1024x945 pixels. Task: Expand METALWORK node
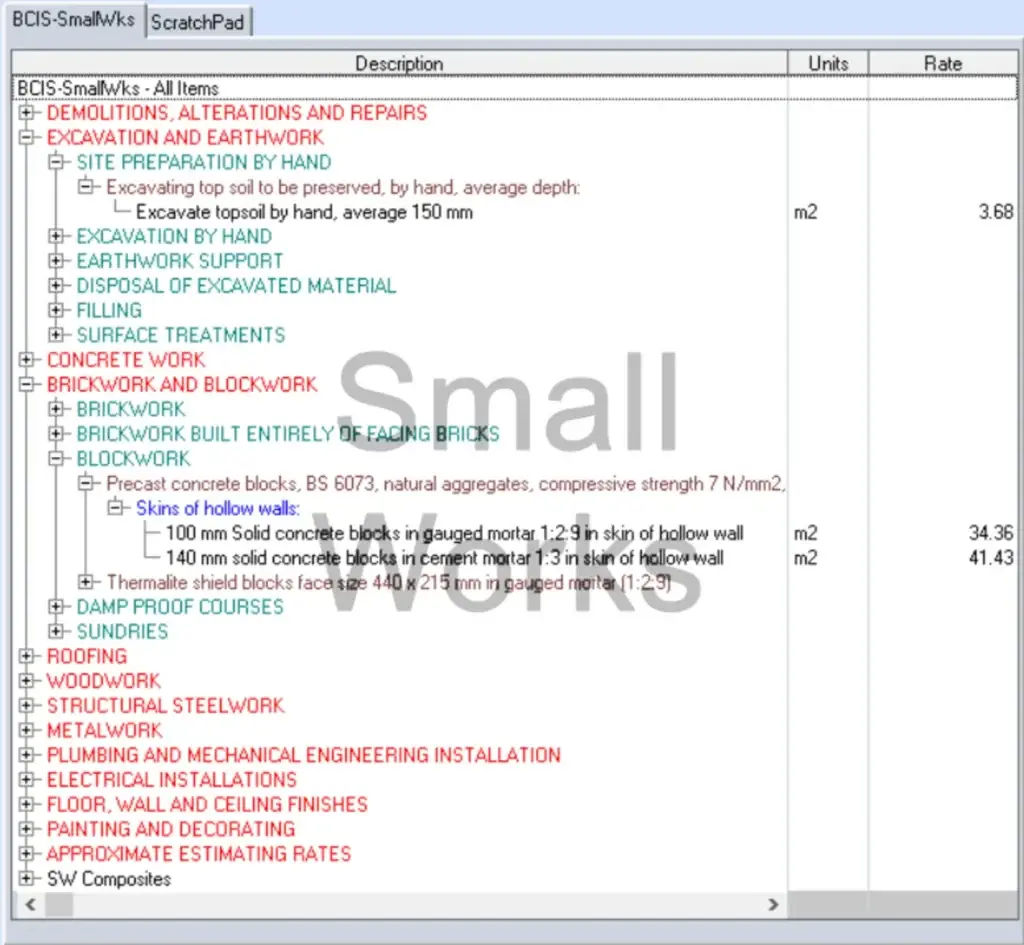click(x=26, y=729)
